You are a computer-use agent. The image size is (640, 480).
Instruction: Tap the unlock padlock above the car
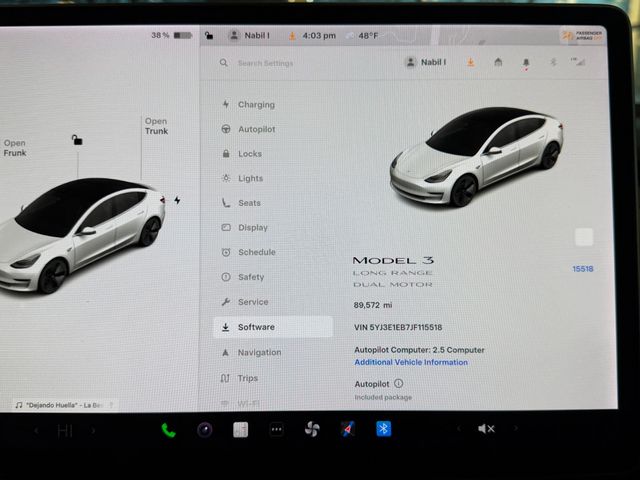[77, 140]
